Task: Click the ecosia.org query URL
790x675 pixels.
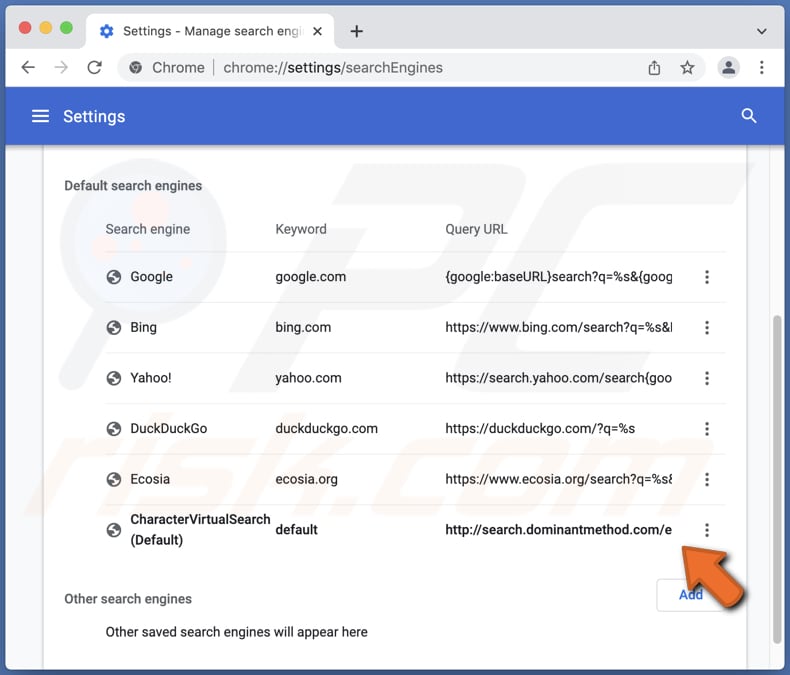Action: (x=558, y=479)
